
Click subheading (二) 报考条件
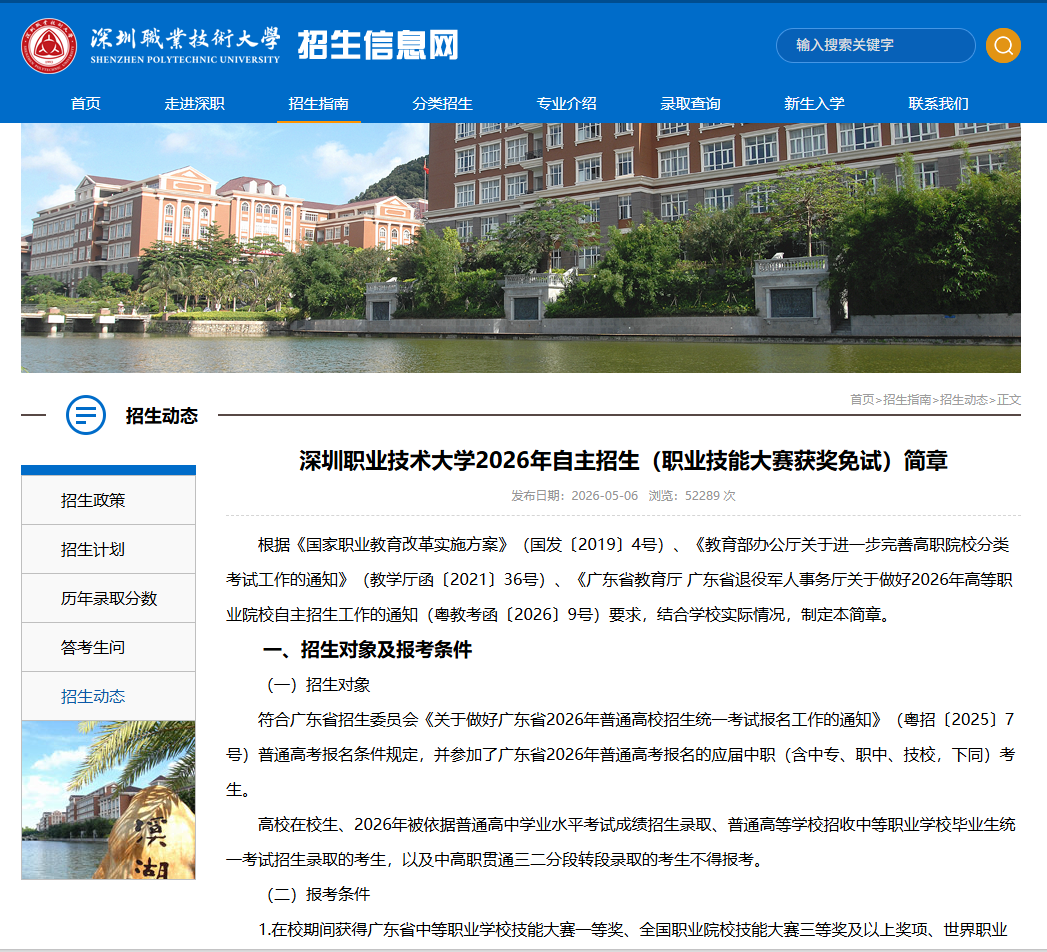pos(319,894)
